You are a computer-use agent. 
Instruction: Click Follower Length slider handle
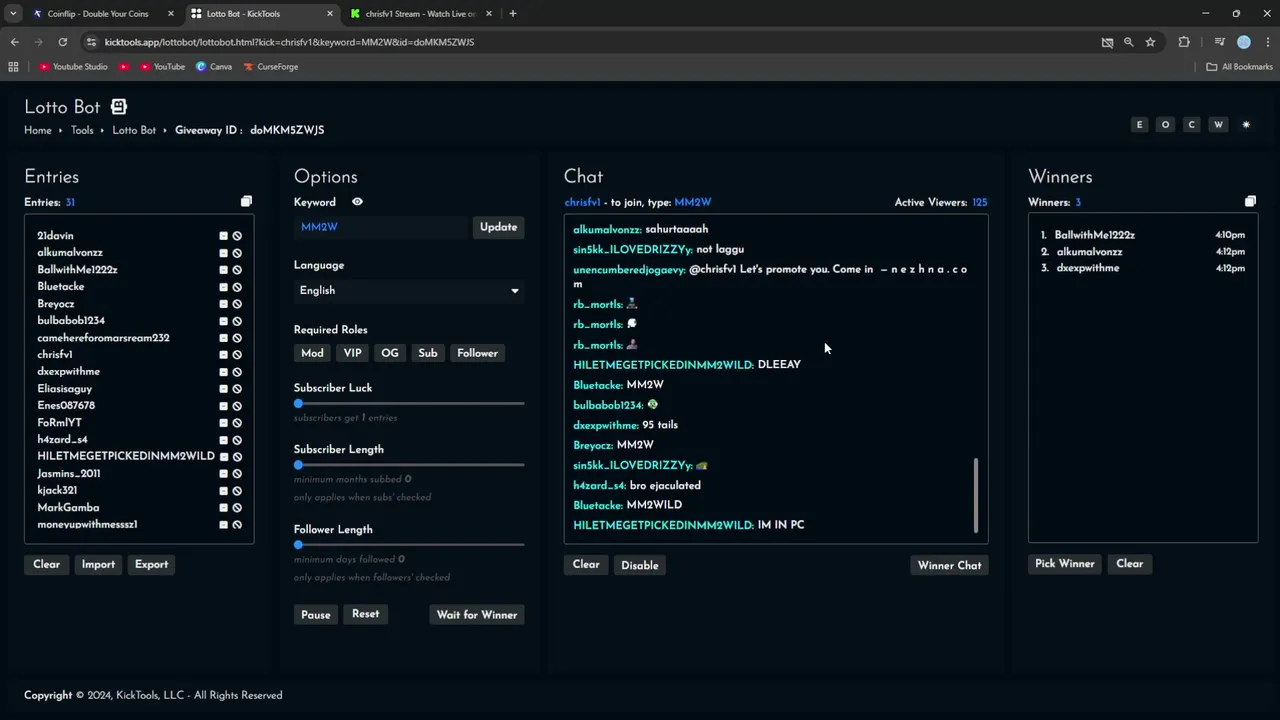click(x=298, y=545)
